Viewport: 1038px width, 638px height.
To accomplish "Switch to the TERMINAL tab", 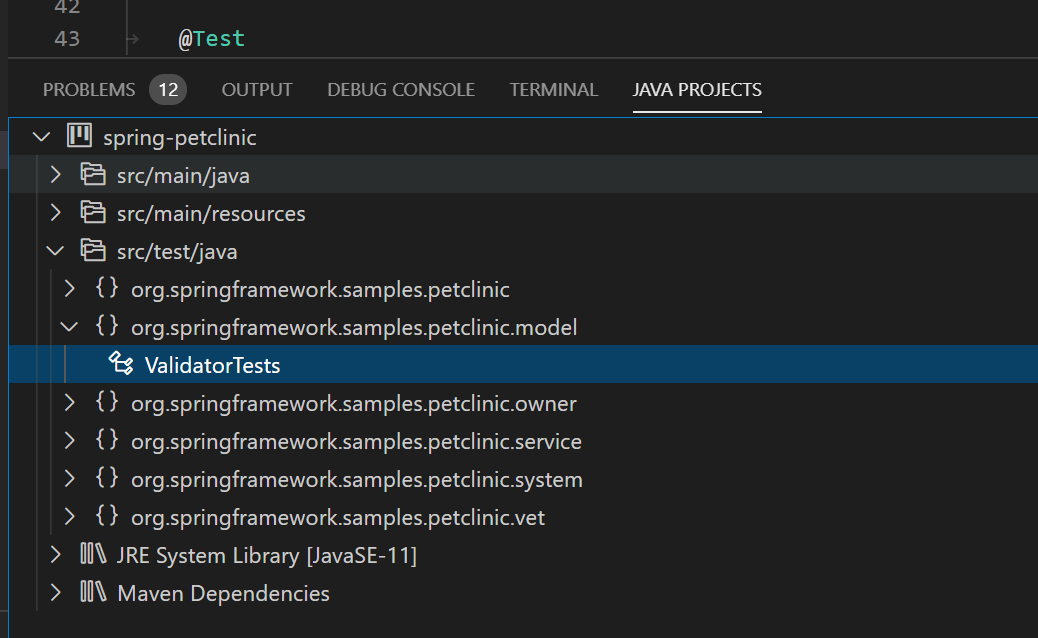I will [553, 89].
